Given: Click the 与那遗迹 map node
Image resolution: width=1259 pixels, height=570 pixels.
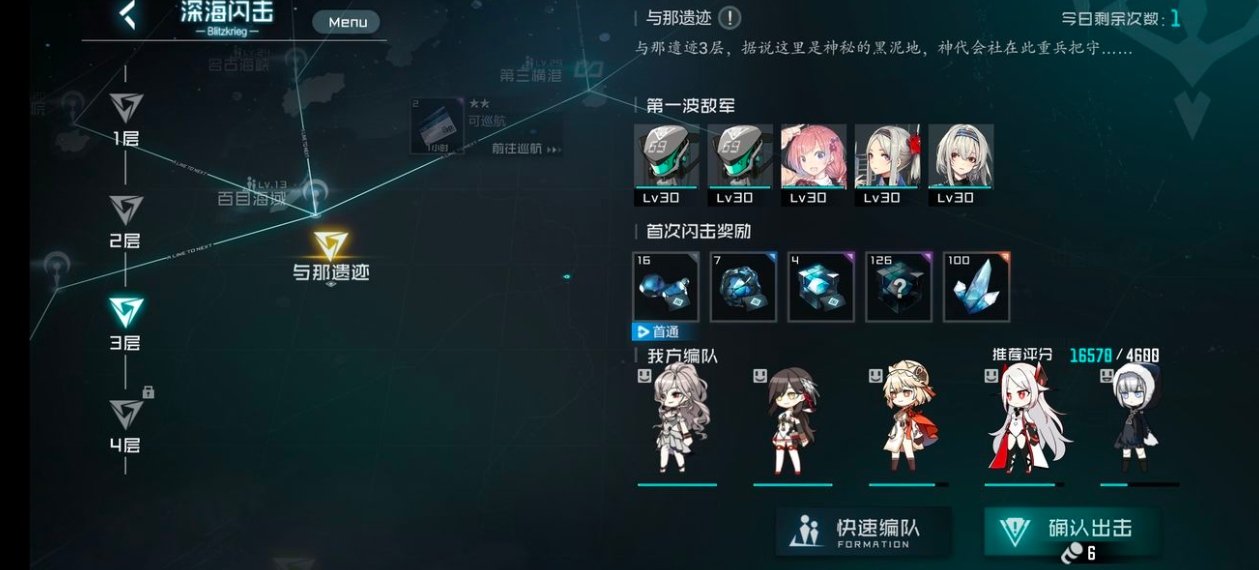Looking at the screenshot, I should pyautogui.click(x=330, y=256).
